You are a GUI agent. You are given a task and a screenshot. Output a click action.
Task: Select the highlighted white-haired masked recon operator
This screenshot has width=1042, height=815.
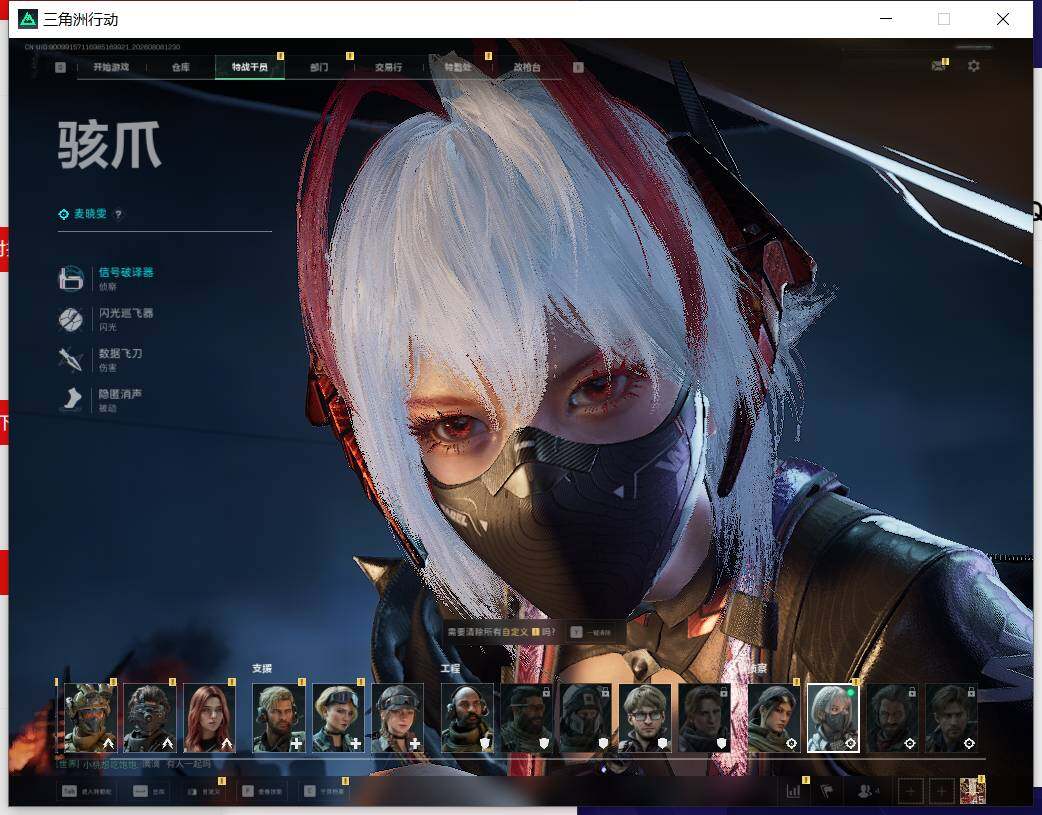[833, 718]
